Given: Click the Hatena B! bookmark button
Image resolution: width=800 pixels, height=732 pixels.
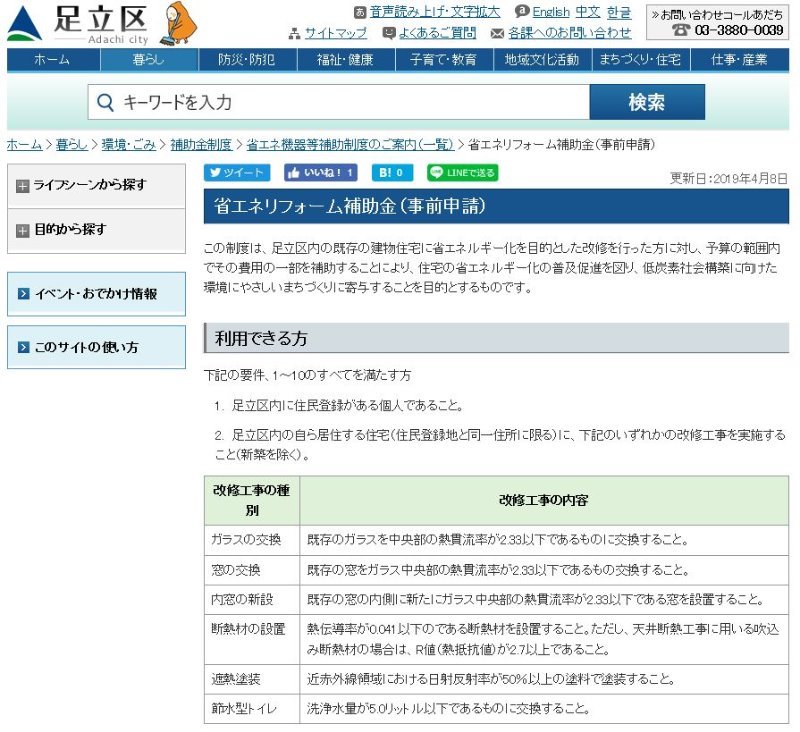Looking at the screenshot, I should coord(392,172).
